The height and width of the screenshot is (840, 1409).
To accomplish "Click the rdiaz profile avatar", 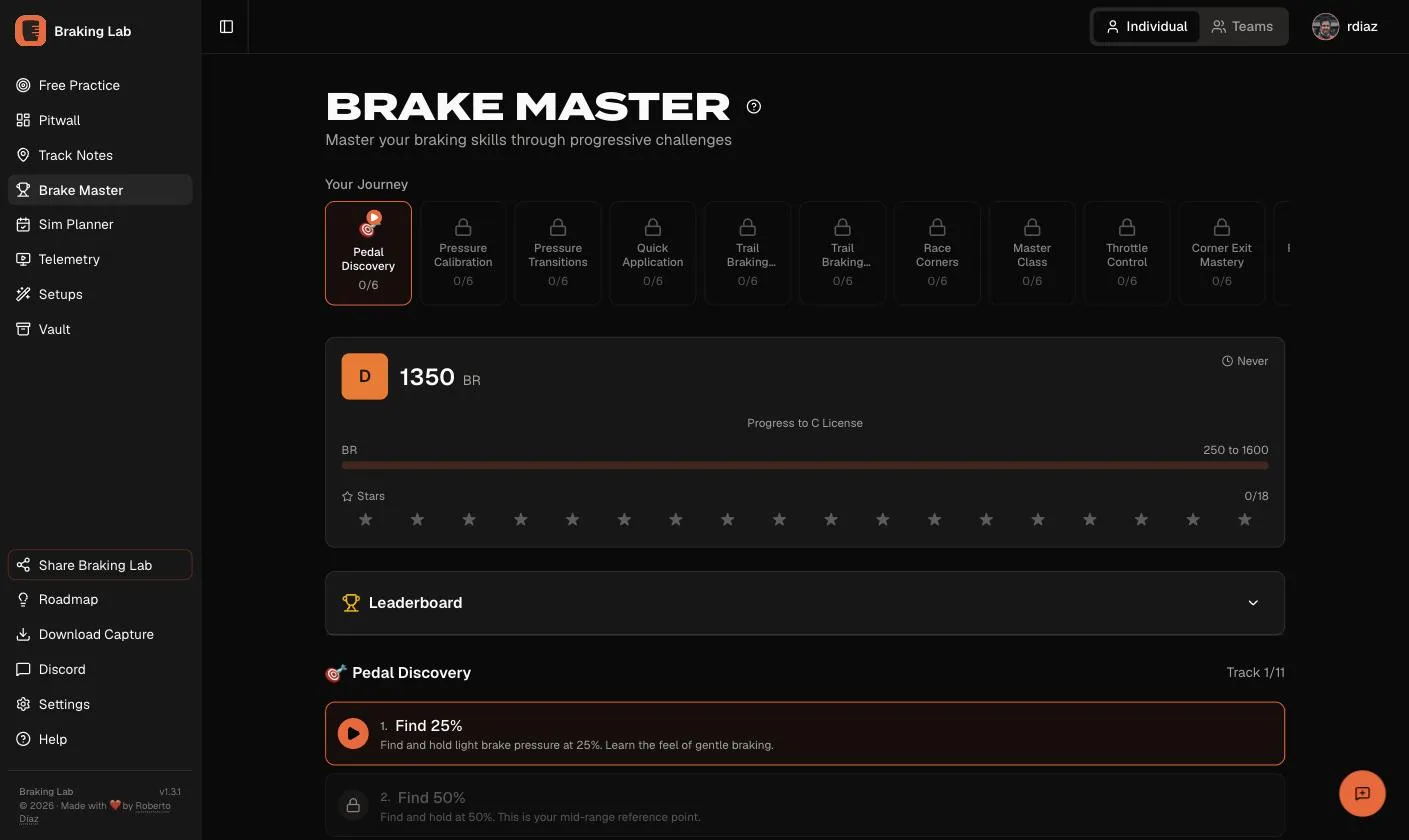I will 1325,27.
